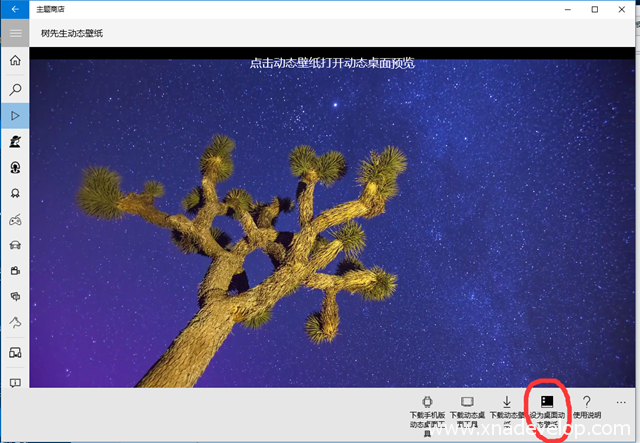Screen dimensions: 640x443
Task: Open the truck category in sidebar
Action: 15,349
